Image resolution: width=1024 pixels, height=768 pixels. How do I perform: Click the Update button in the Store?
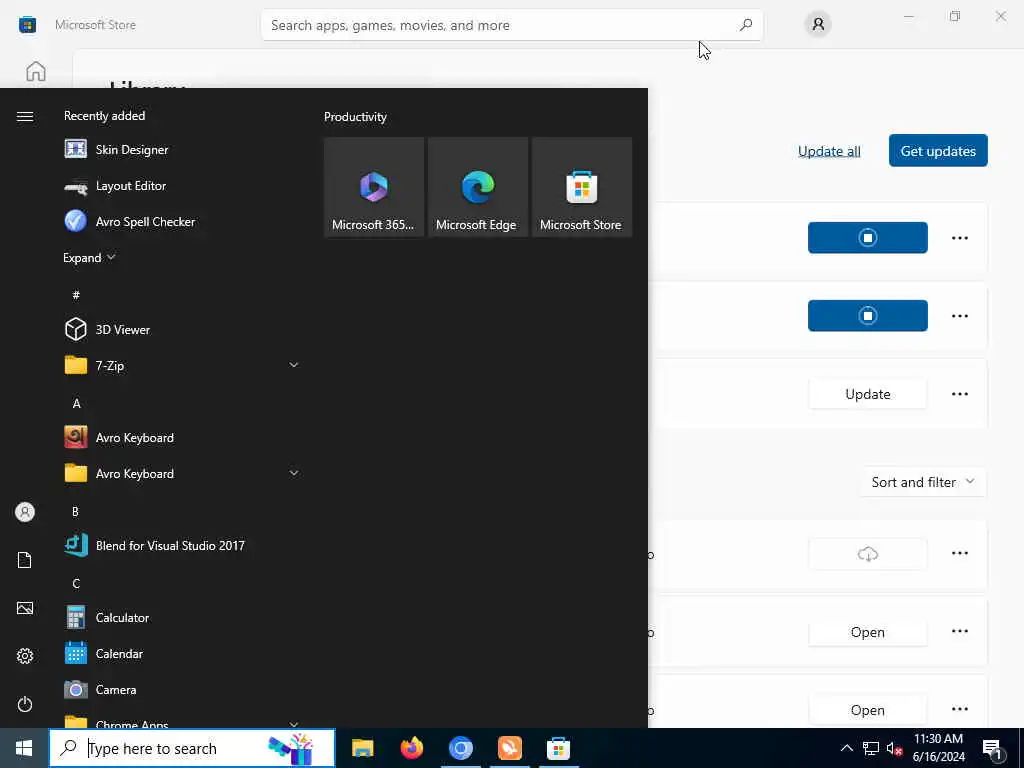[x=867, y=394]
